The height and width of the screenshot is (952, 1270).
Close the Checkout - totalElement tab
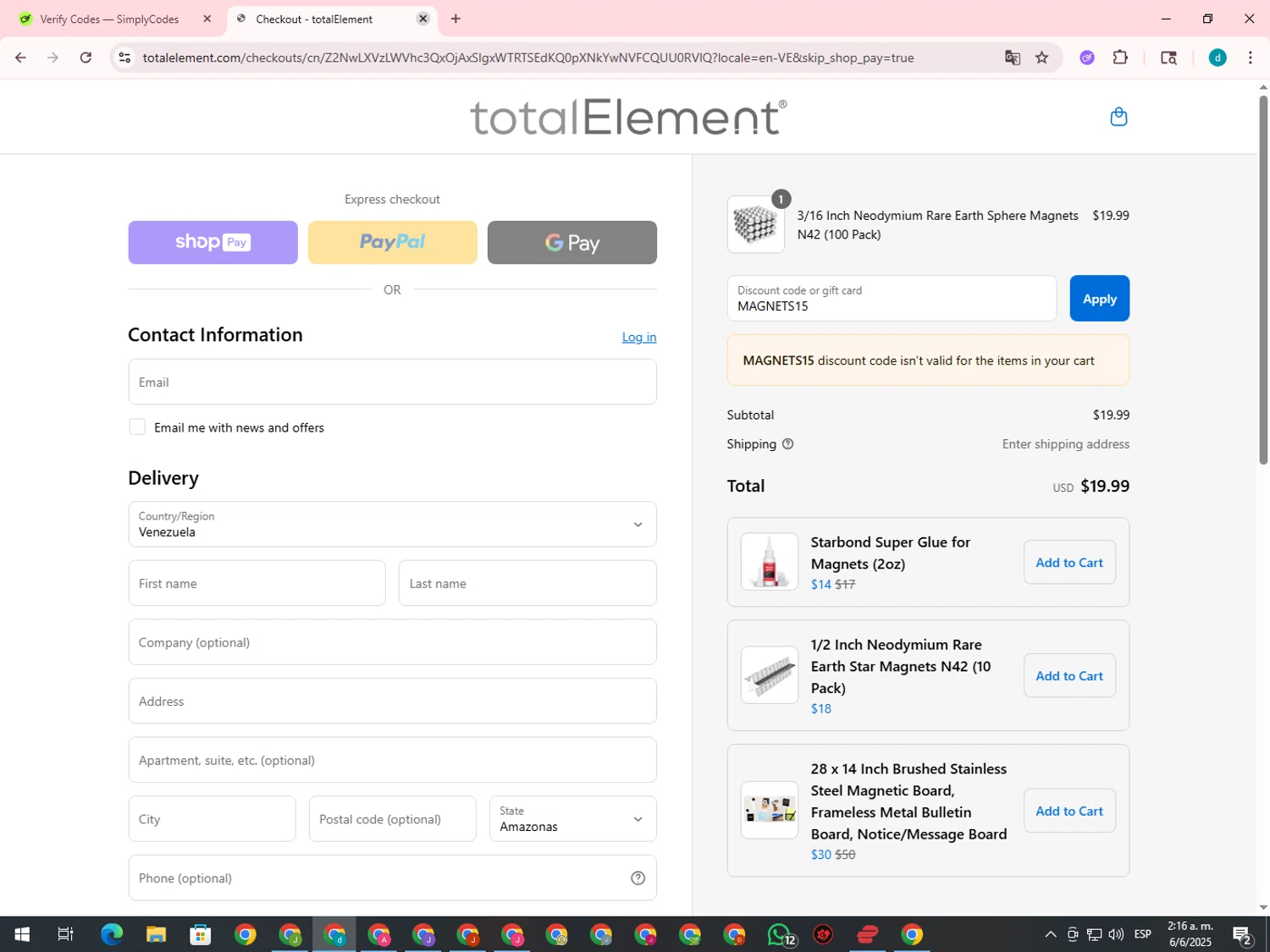pos(423,19)
